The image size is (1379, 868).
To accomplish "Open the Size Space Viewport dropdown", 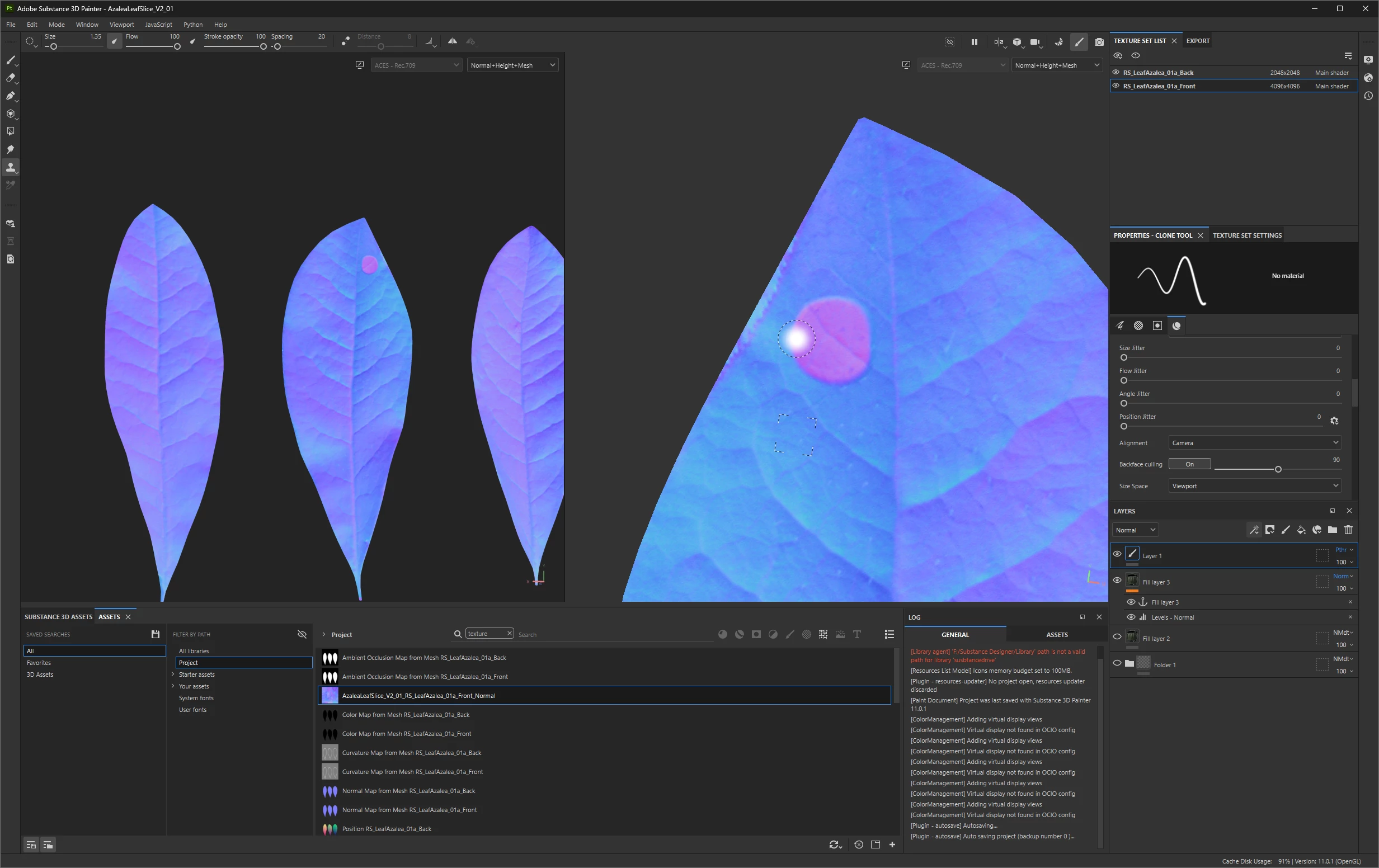I will pos(1254,485).
